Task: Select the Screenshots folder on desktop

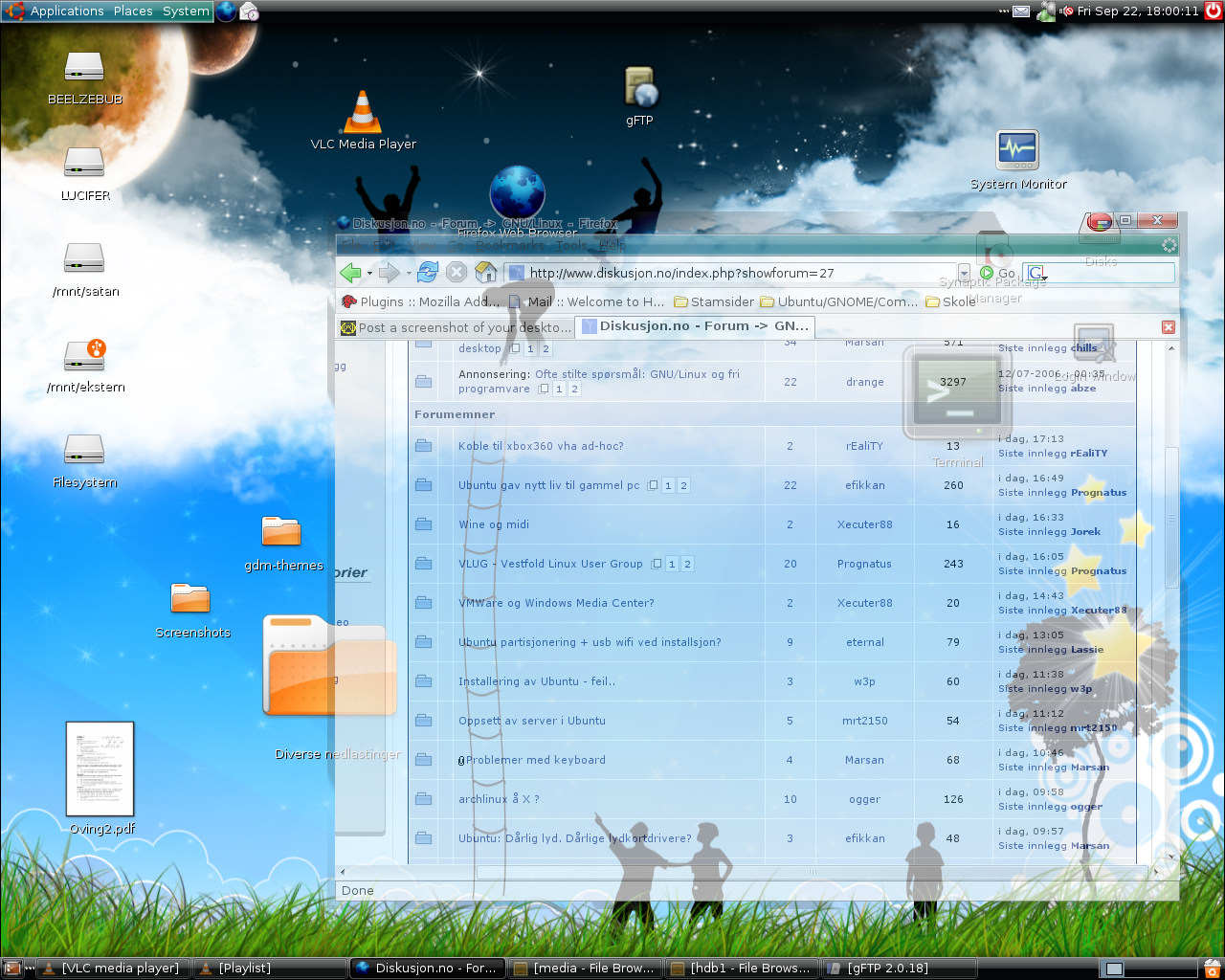Action: click(x=190, y=598)
